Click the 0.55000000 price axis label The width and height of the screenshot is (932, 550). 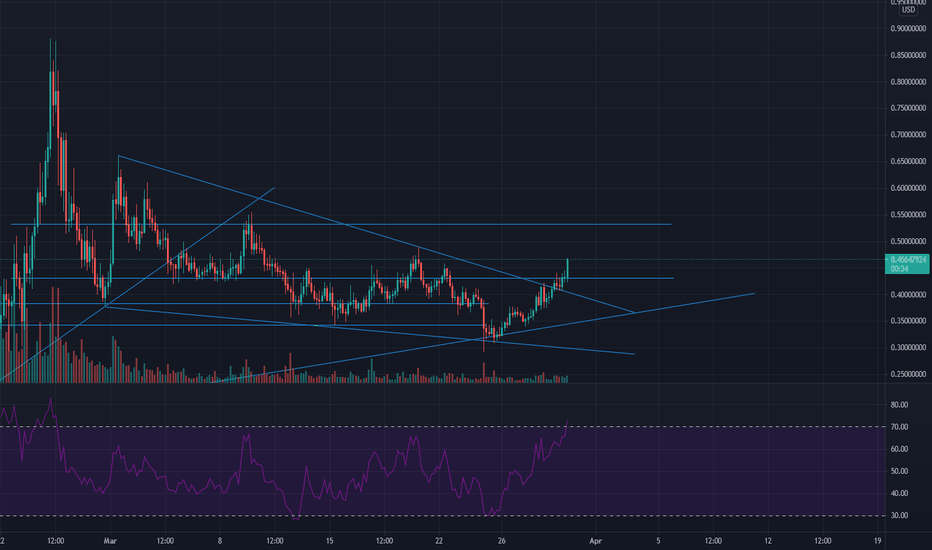(x=908, y=215)
